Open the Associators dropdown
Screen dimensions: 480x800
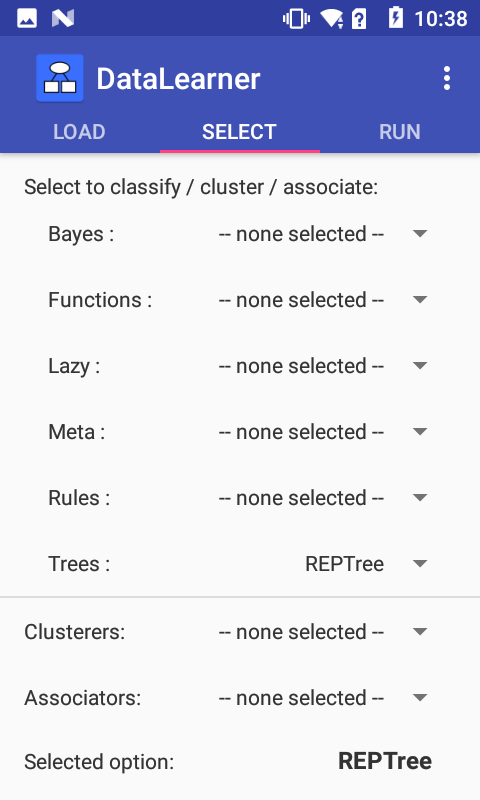click(x=323, y=698)
